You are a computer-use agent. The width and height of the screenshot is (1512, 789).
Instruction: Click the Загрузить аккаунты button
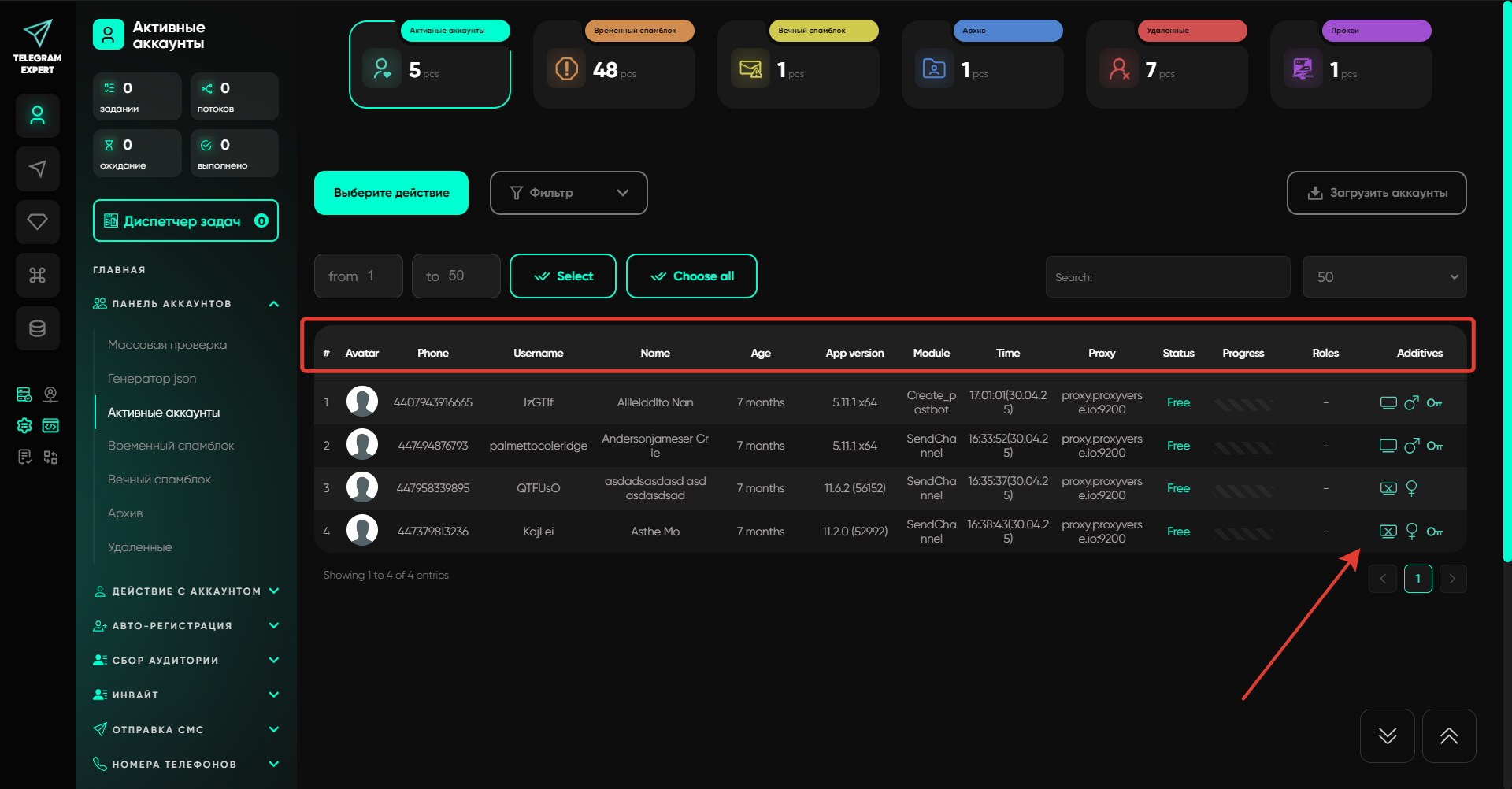click(1376, 193)
